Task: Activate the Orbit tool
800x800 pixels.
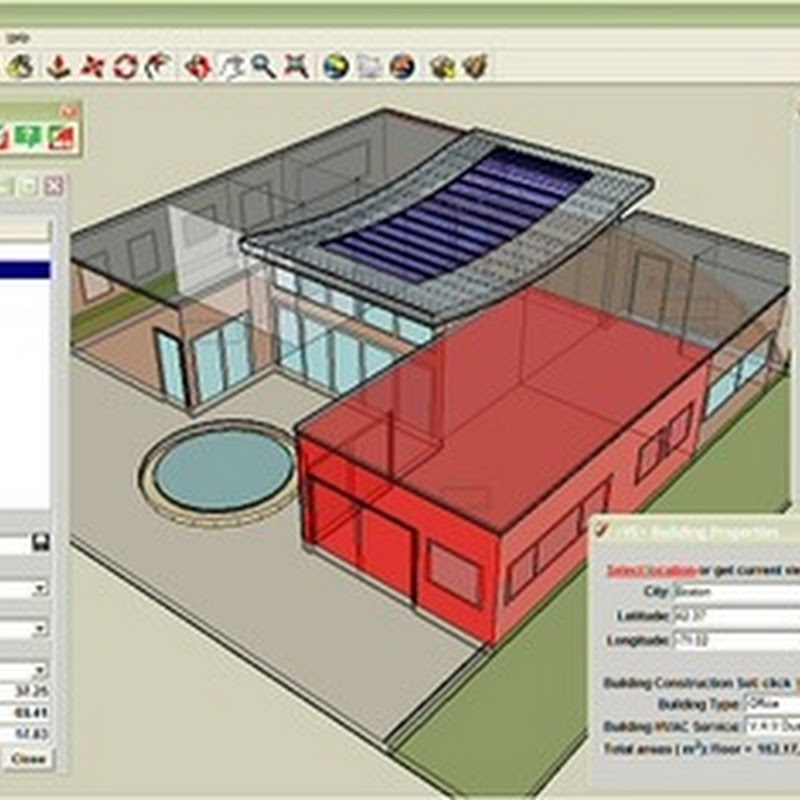Action: (x=198, y=66)
